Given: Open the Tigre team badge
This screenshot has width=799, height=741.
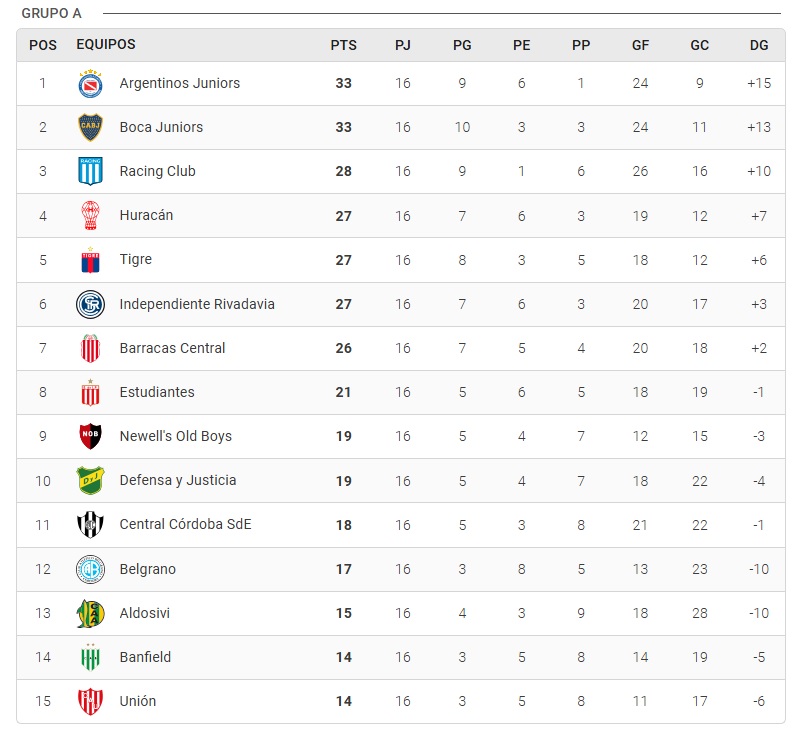Looking at the screenshot, I should (91, 260).
